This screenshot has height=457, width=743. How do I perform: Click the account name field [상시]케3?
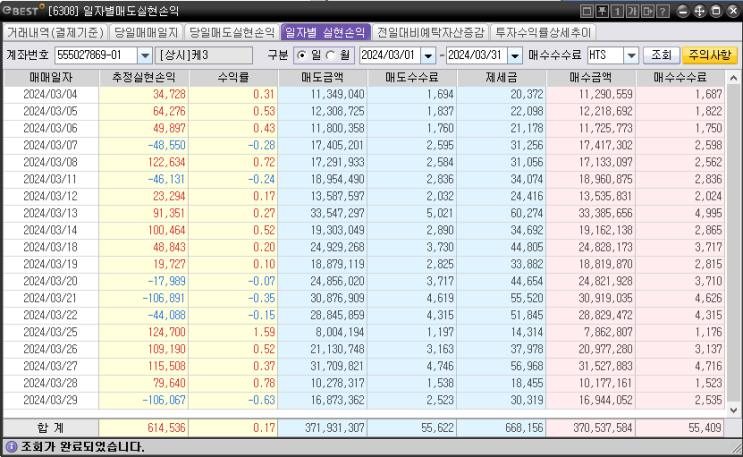click(x=204, y=55)
